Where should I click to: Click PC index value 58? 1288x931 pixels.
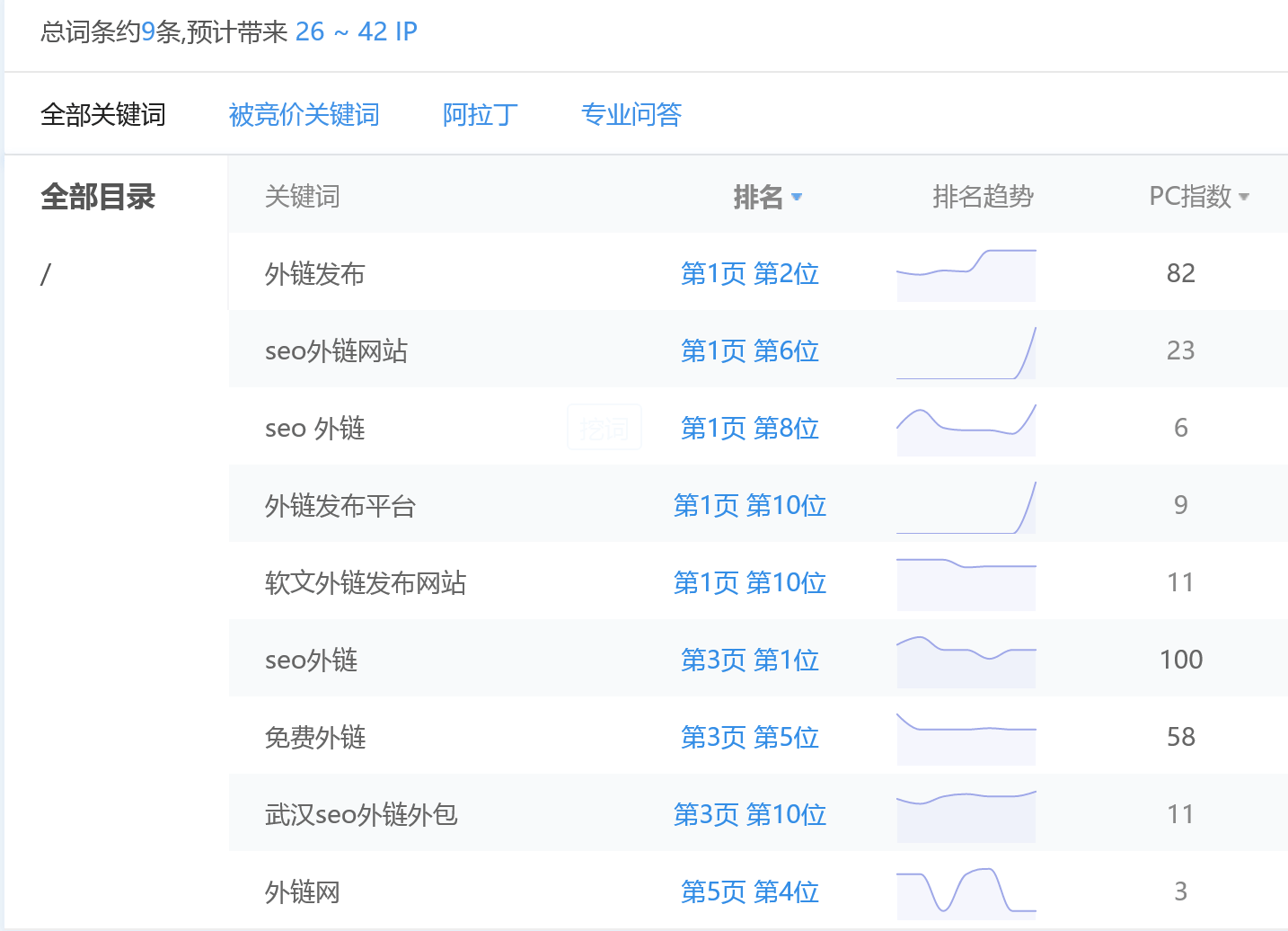pyautogui.click(x=1181, y=738)
